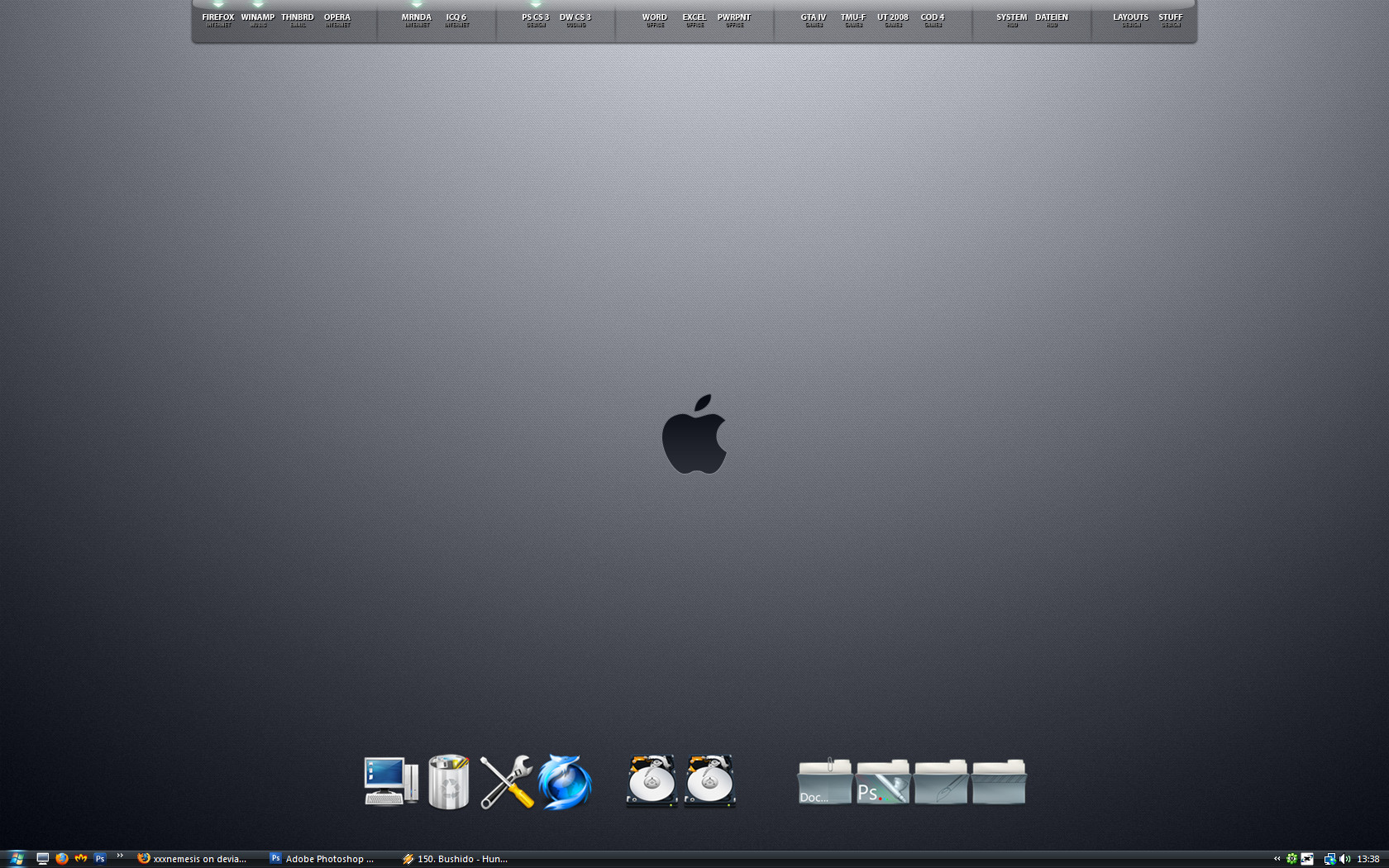The width and height of the screenshot is (1389, 868).
Task: Expand hidden system tray icons arrow
Action: coord(1277,859)
